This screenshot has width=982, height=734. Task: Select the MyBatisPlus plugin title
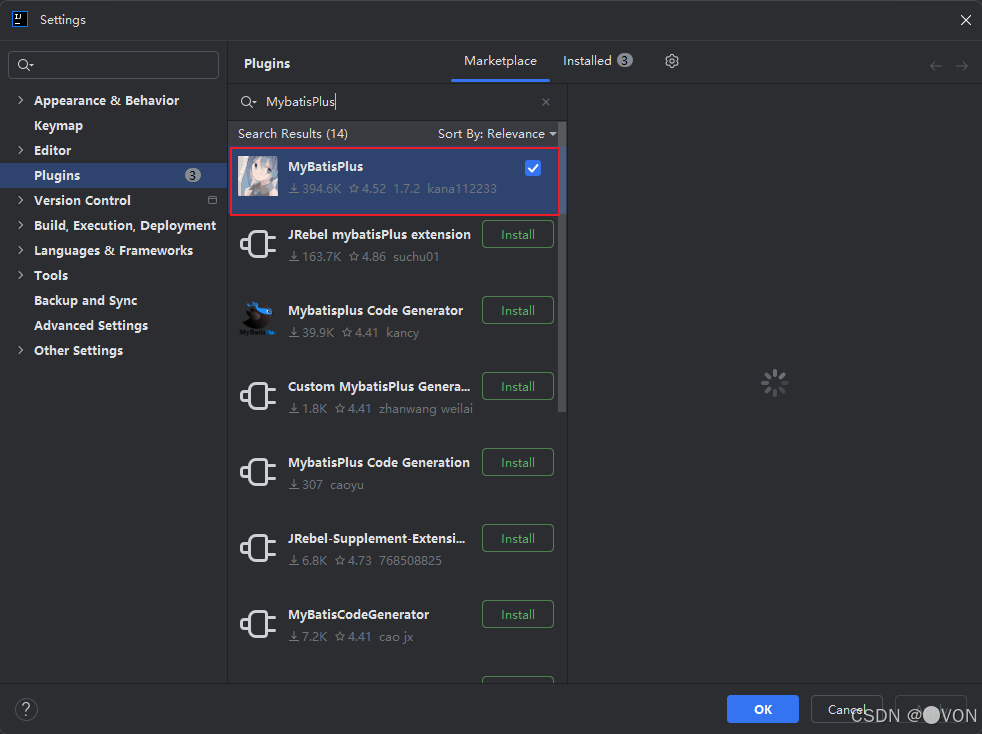[326, 167]
